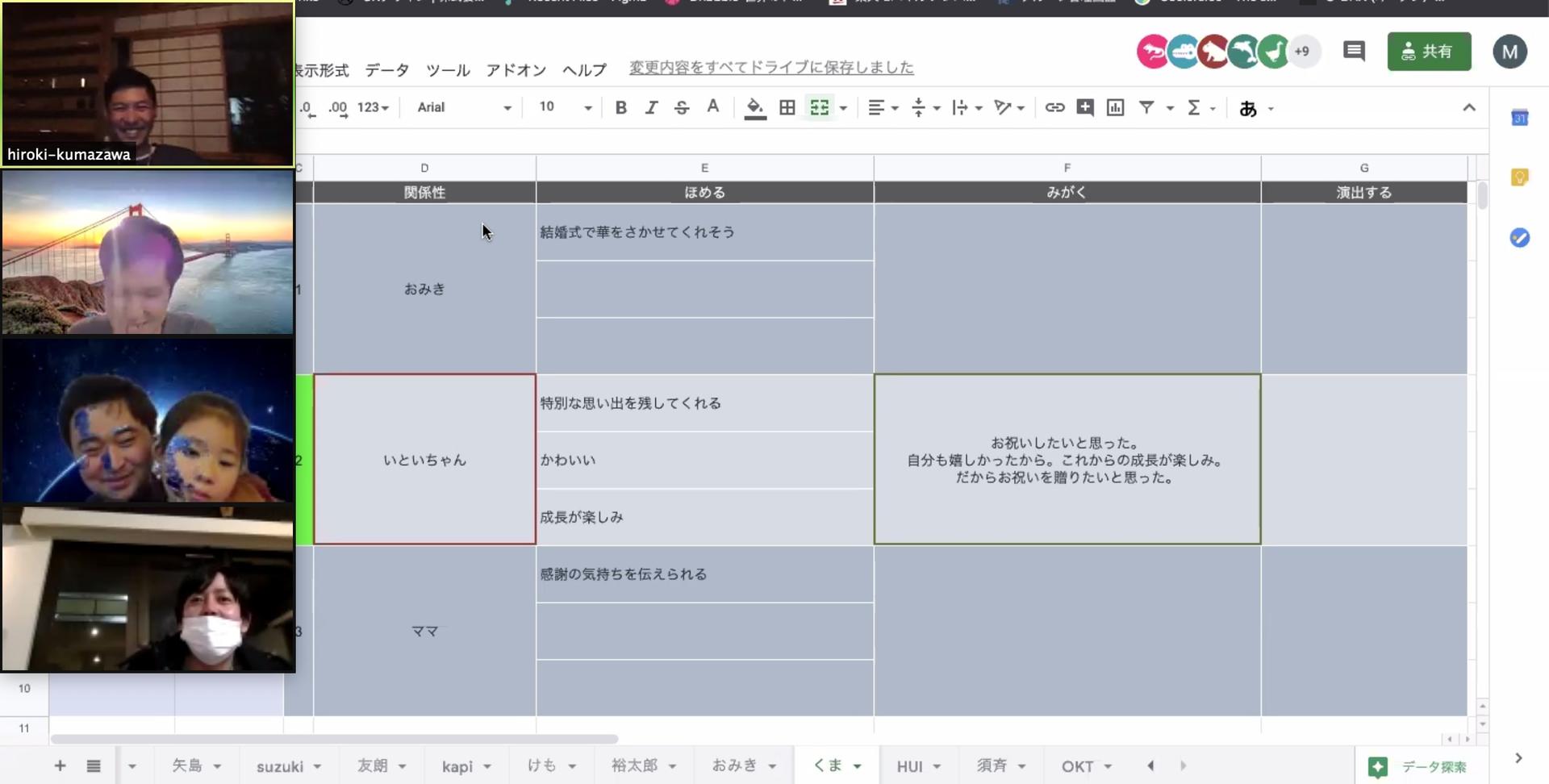The image size is (1549, 784).
Task: Click the borders icon
Action: (787, 107)
